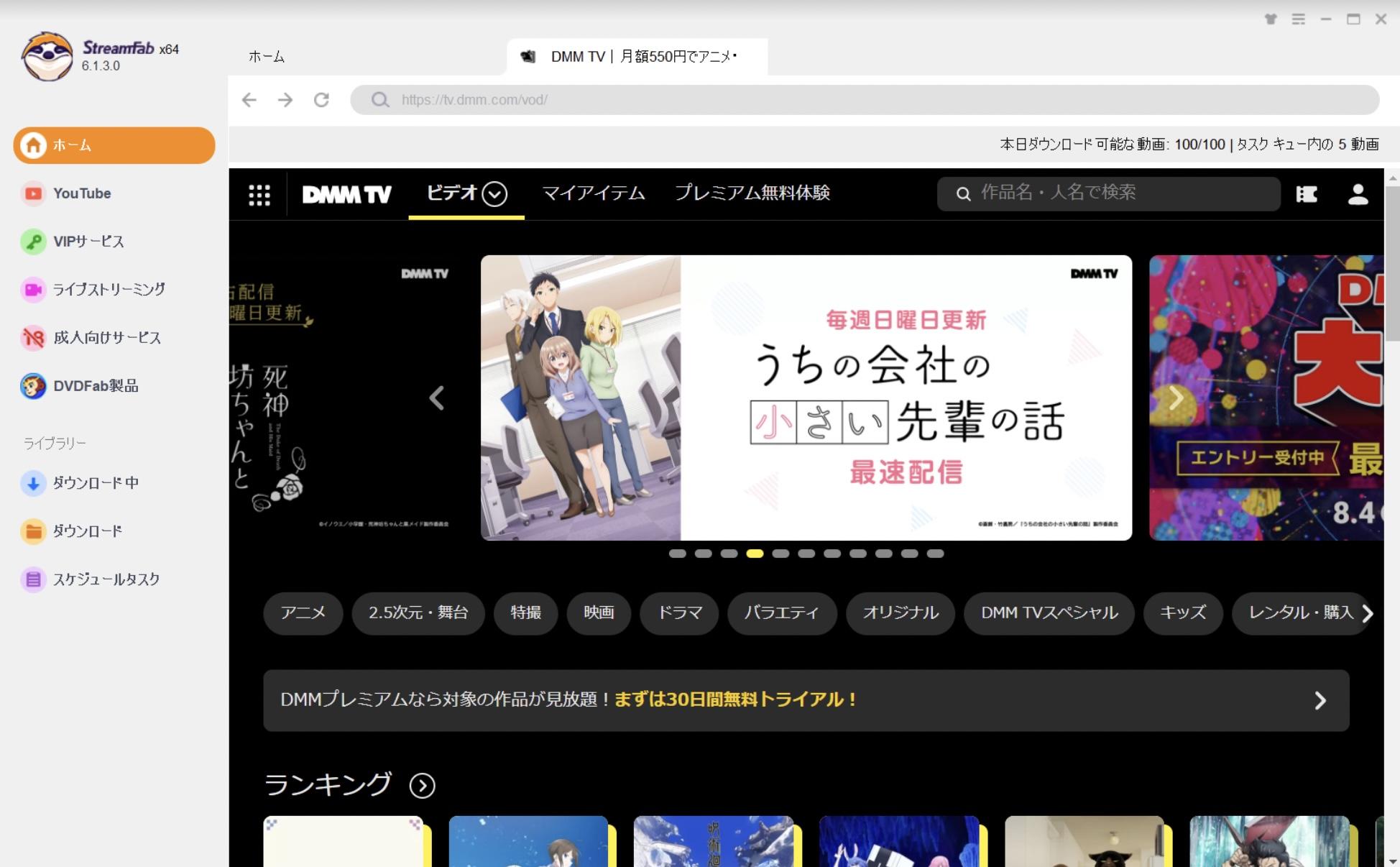Click the purple schedule list icon
1400x867 pixels.
pos(33,579)
